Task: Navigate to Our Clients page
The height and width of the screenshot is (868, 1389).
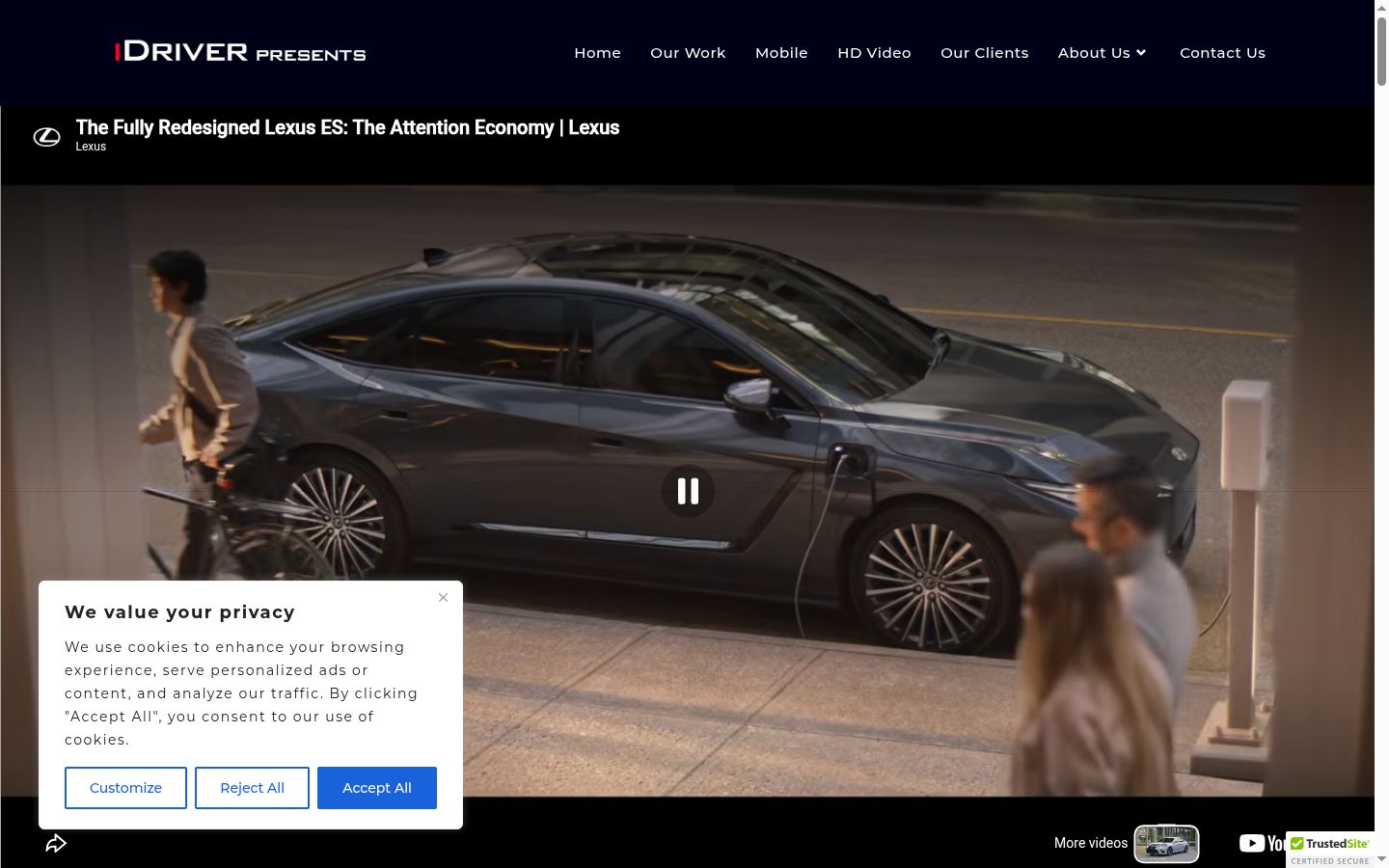Action: click(985, 53)
